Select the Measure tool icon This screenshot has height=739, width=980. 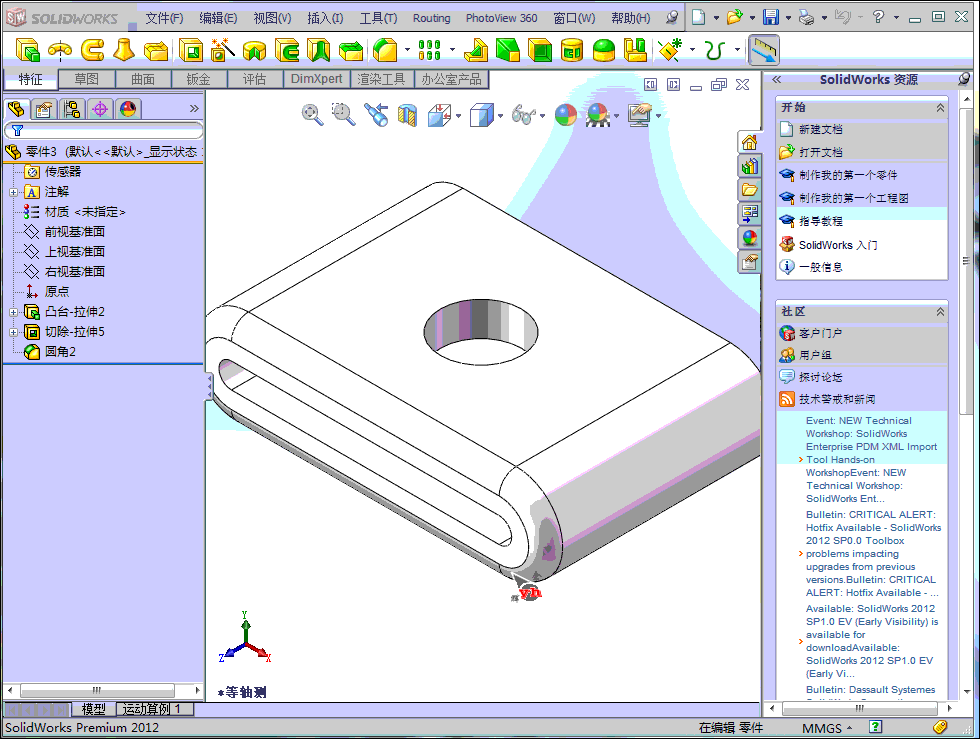pyautogui.click(x=764, y=50)
